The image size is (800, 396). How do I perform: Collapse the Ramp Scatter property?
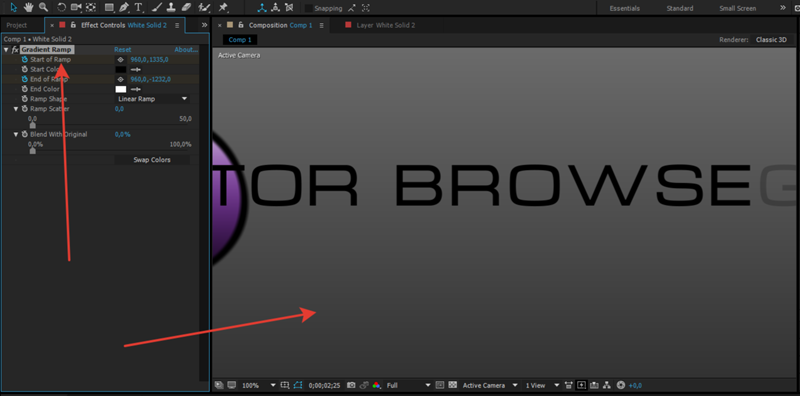tap(16, 109)
